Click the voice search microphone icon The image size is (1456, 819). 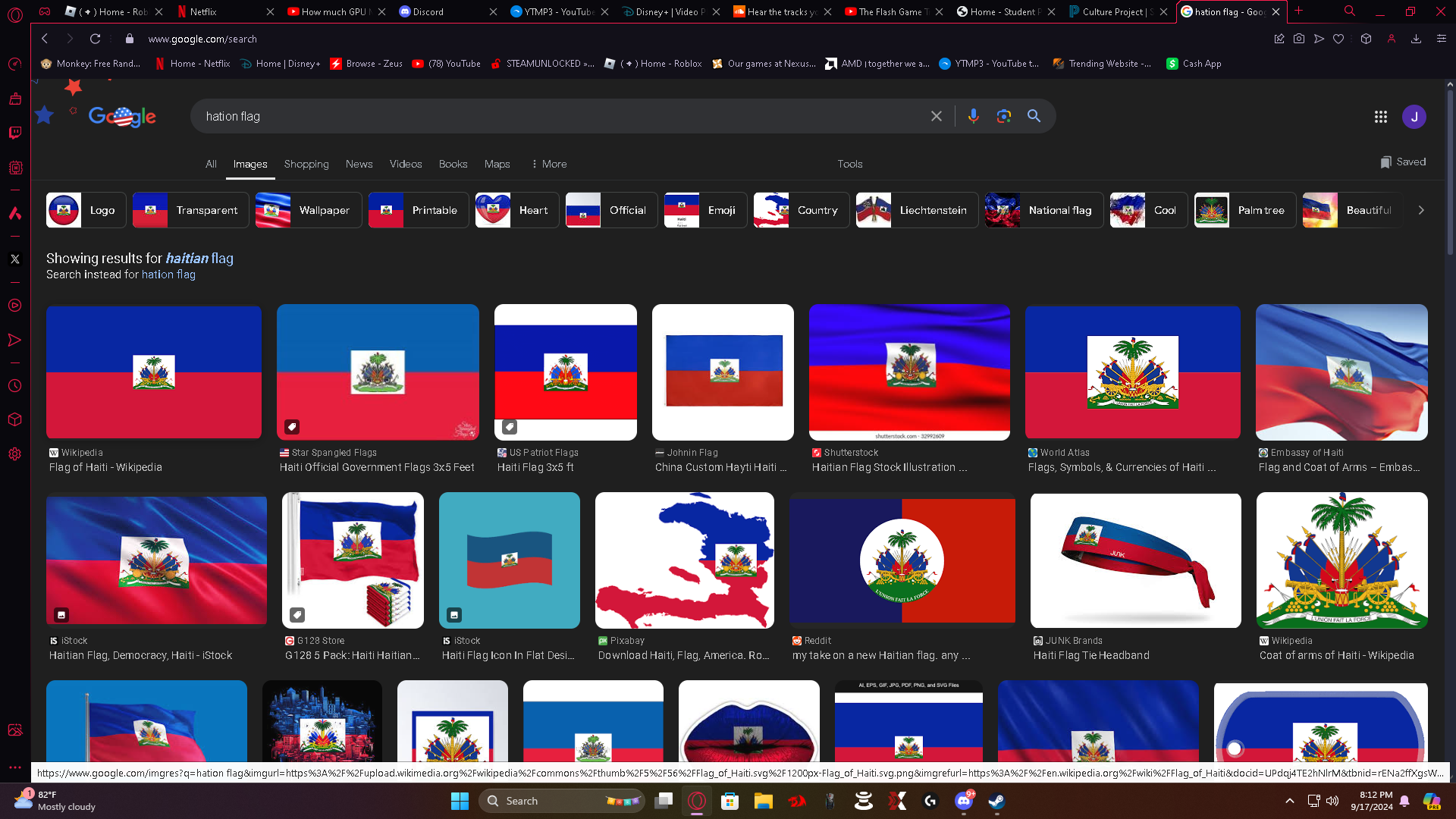click(973, 116)
